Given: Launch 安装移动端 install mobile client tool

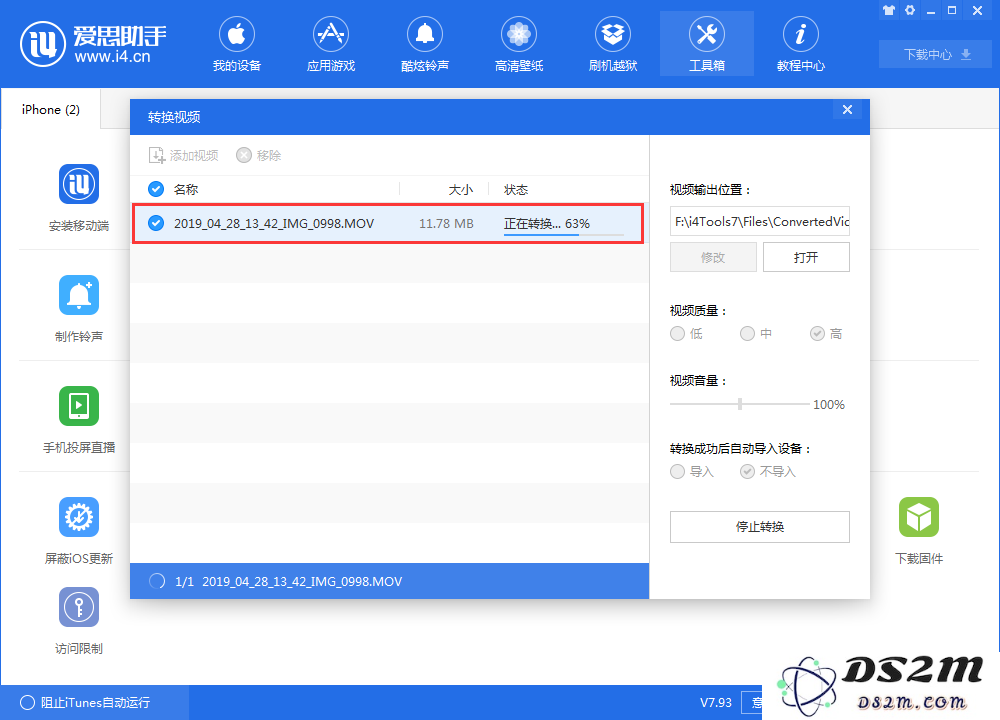Looking at the screenshot, I should pyautogui.click(x=79, y=198).
